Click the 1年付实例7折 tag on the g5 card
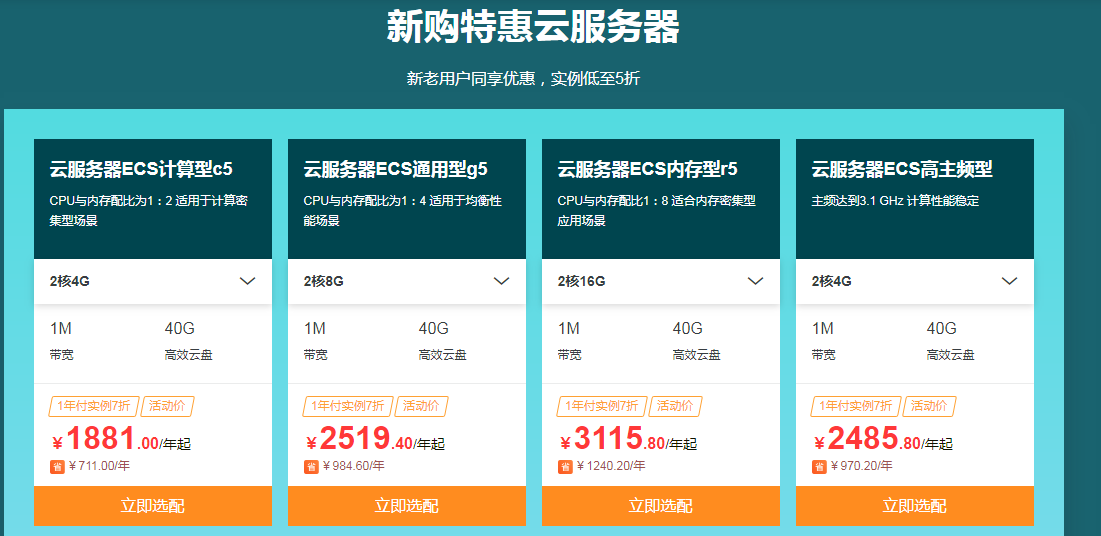The height and width of the screenshot is (536, 1101). pyautogui.click(x=348, y=406)
